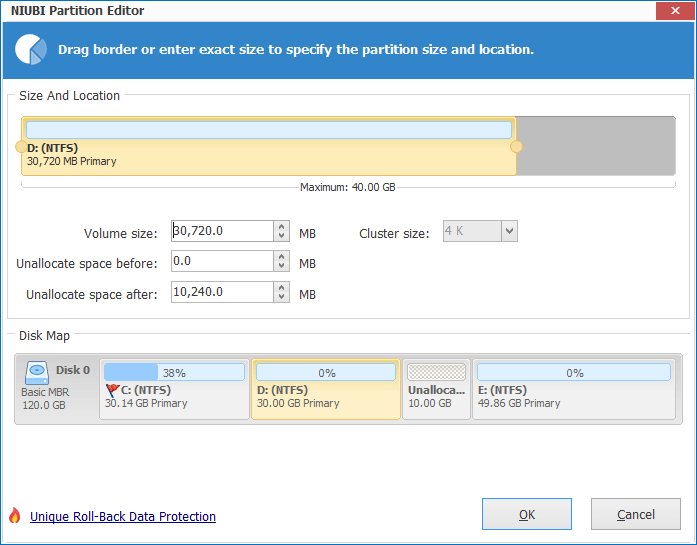Image resolution: width=697 pixels, height=545 pixels.
Task: Click the Unallocate space after field
Action: tap(222, 292)
